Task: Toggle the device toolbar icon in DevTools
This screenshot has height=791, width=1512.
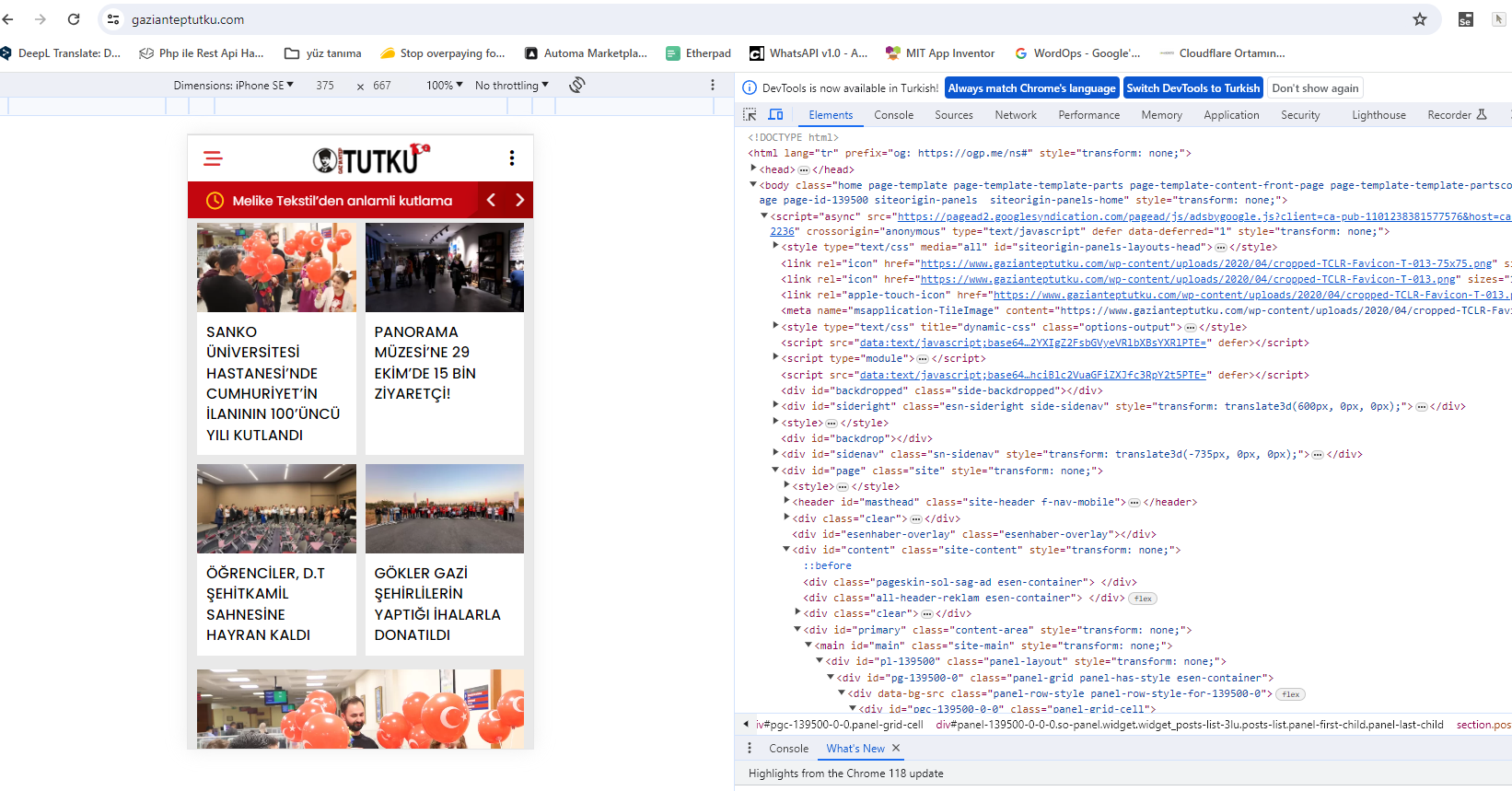Action: coord(776,115)
